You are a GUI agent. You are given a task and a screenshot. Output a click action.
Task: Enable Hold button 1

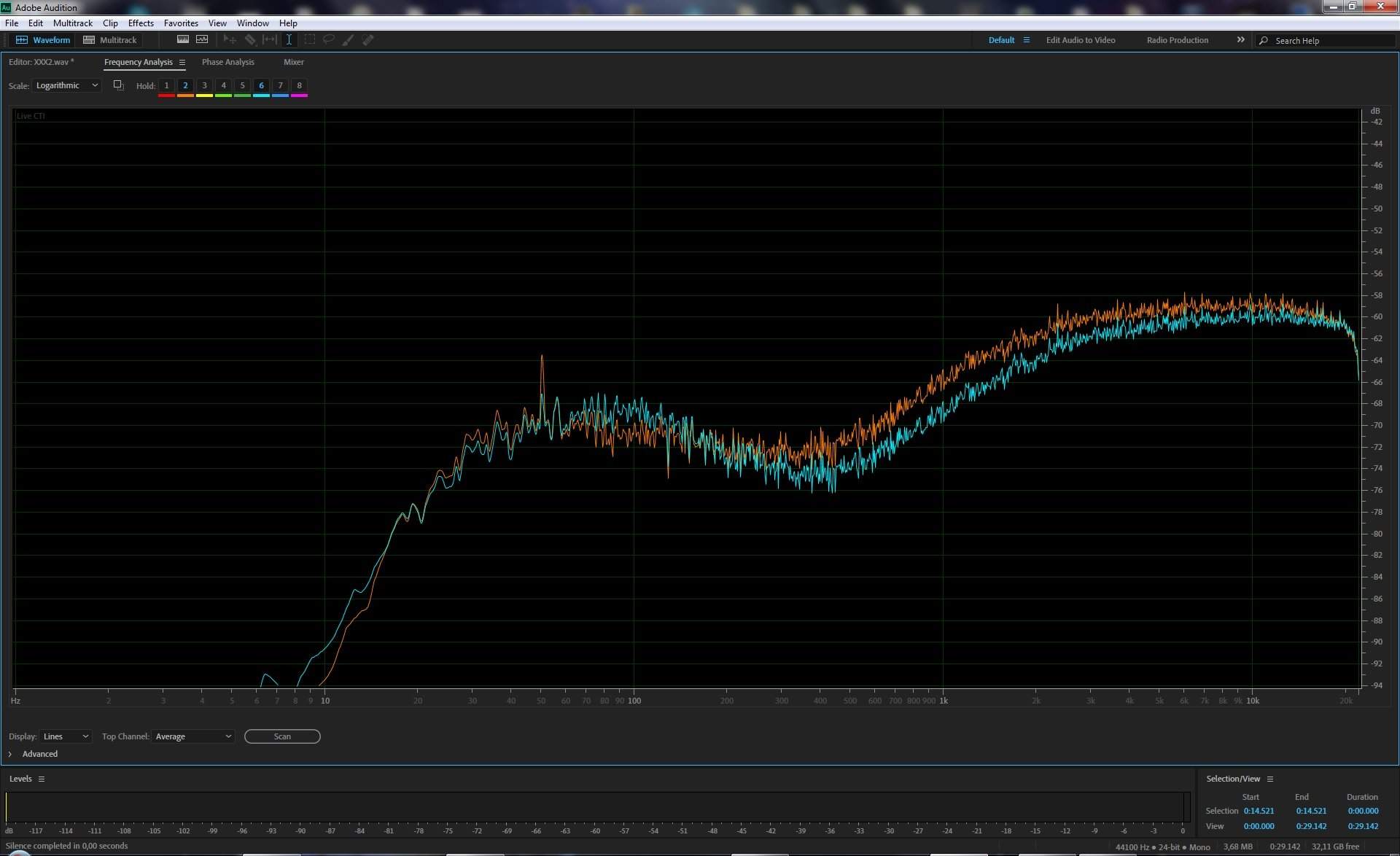[166, 85]
